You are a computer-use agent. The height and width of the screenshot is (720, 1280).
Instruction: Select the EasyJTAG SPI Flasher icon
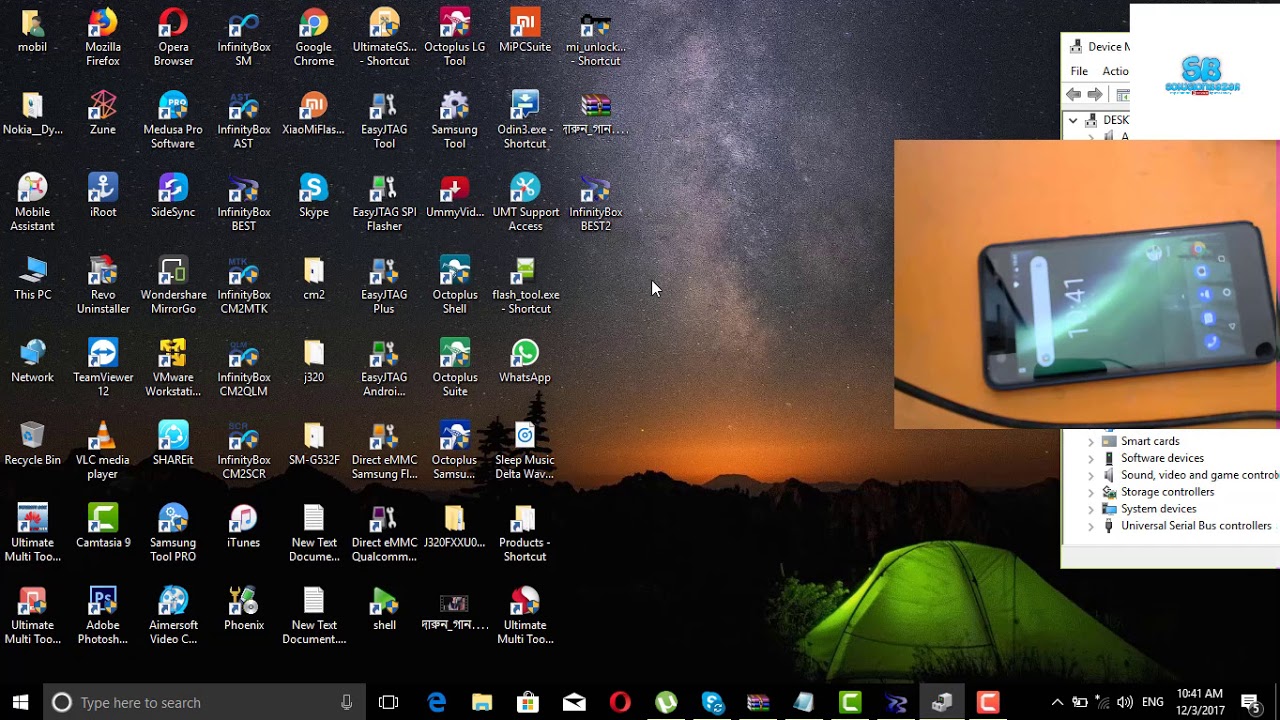click(x=384, y=204)
